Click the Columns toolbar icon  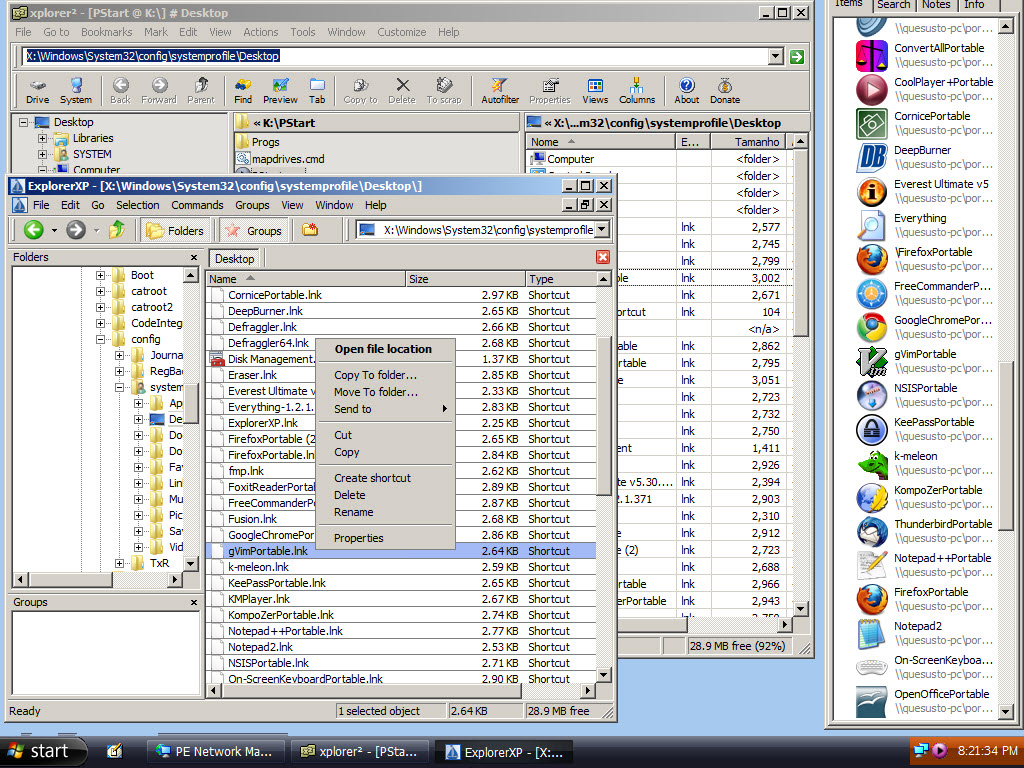point(637,90)
